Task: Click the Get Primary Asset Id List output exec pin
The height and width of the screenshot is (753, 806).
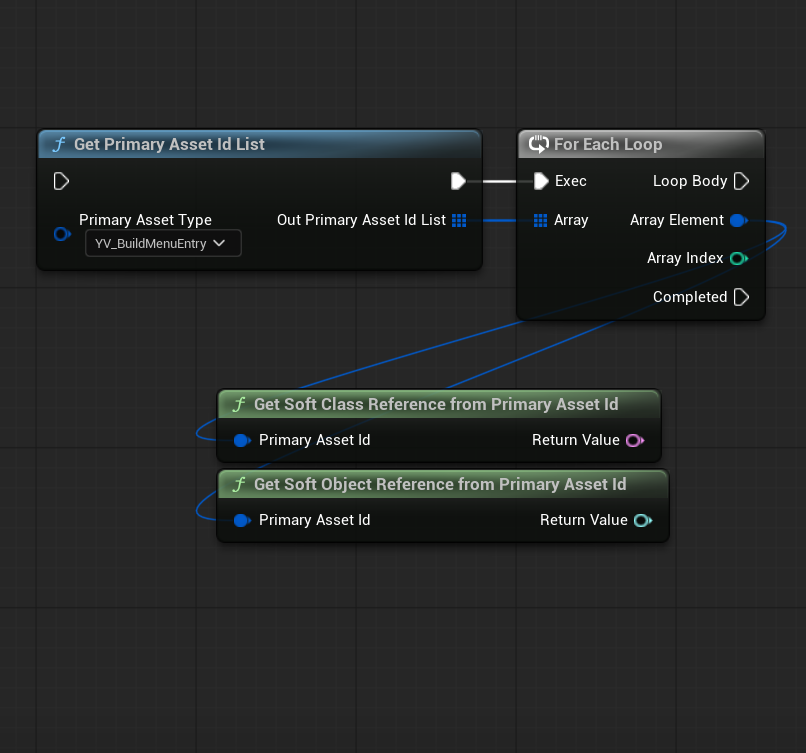Action: [x=458, y=181]
